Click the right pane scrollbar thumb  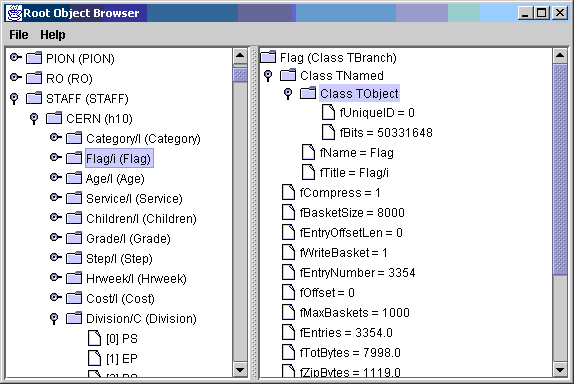click(x=560, y=169)
